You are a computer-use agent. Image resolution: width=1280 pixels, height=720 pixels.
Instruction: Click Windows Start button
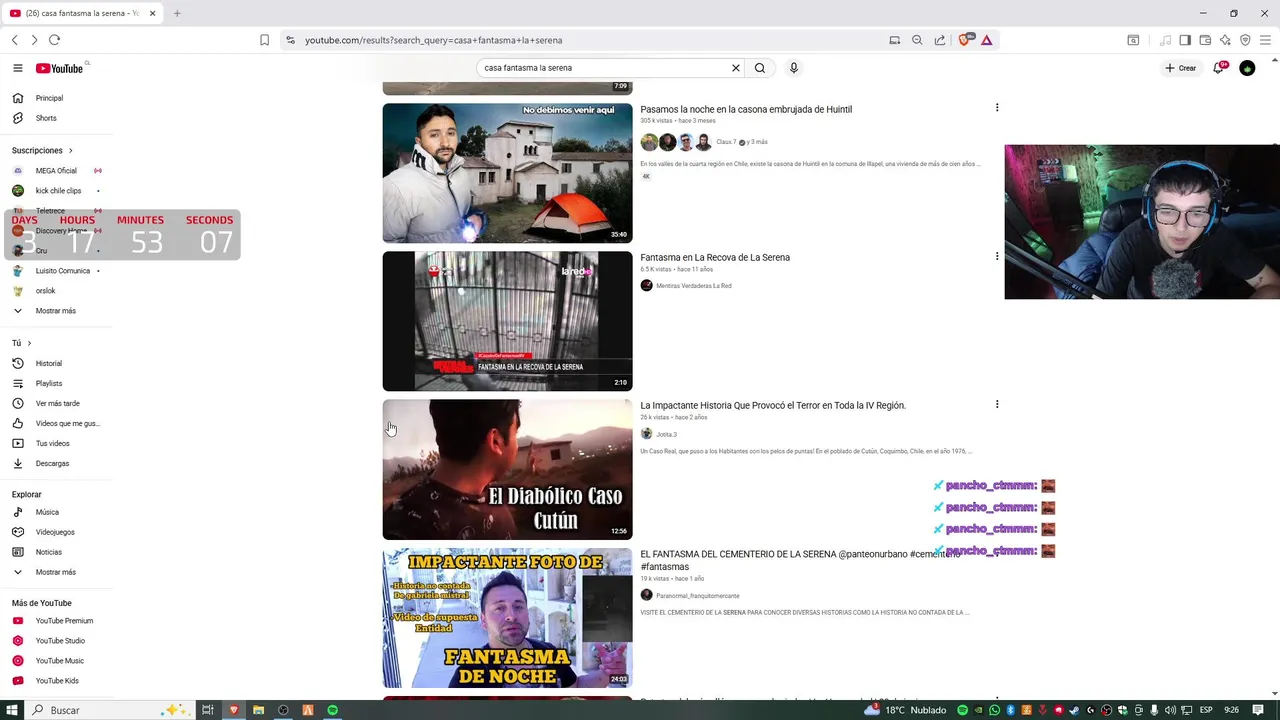(11, 710)
